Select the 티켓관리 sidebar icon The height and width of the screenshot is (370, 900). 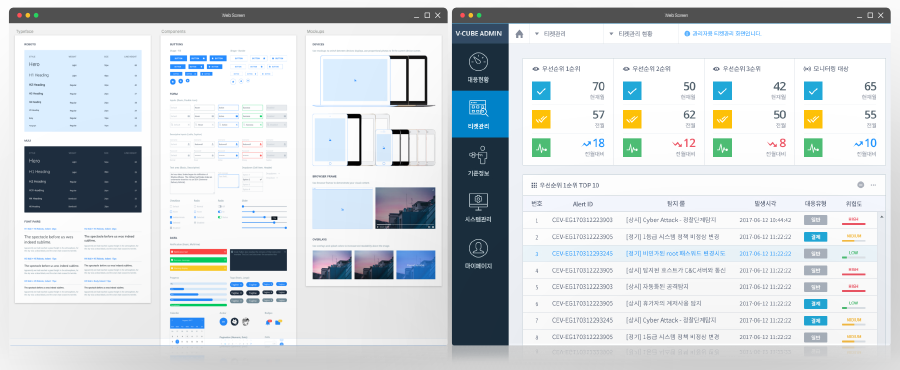pos(478,107)
